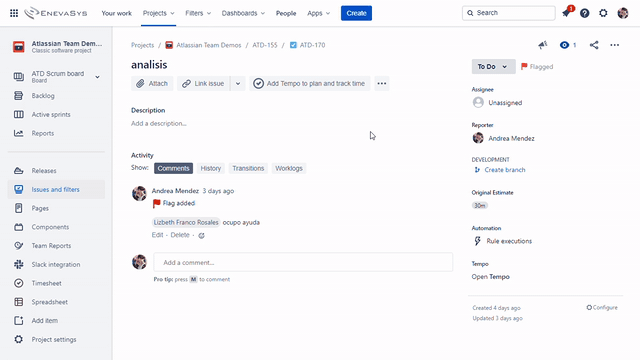Open Backlog in the sidebar
Image resolution: width=640 pixels, height=360 pixels.
[x=56, y=96]
